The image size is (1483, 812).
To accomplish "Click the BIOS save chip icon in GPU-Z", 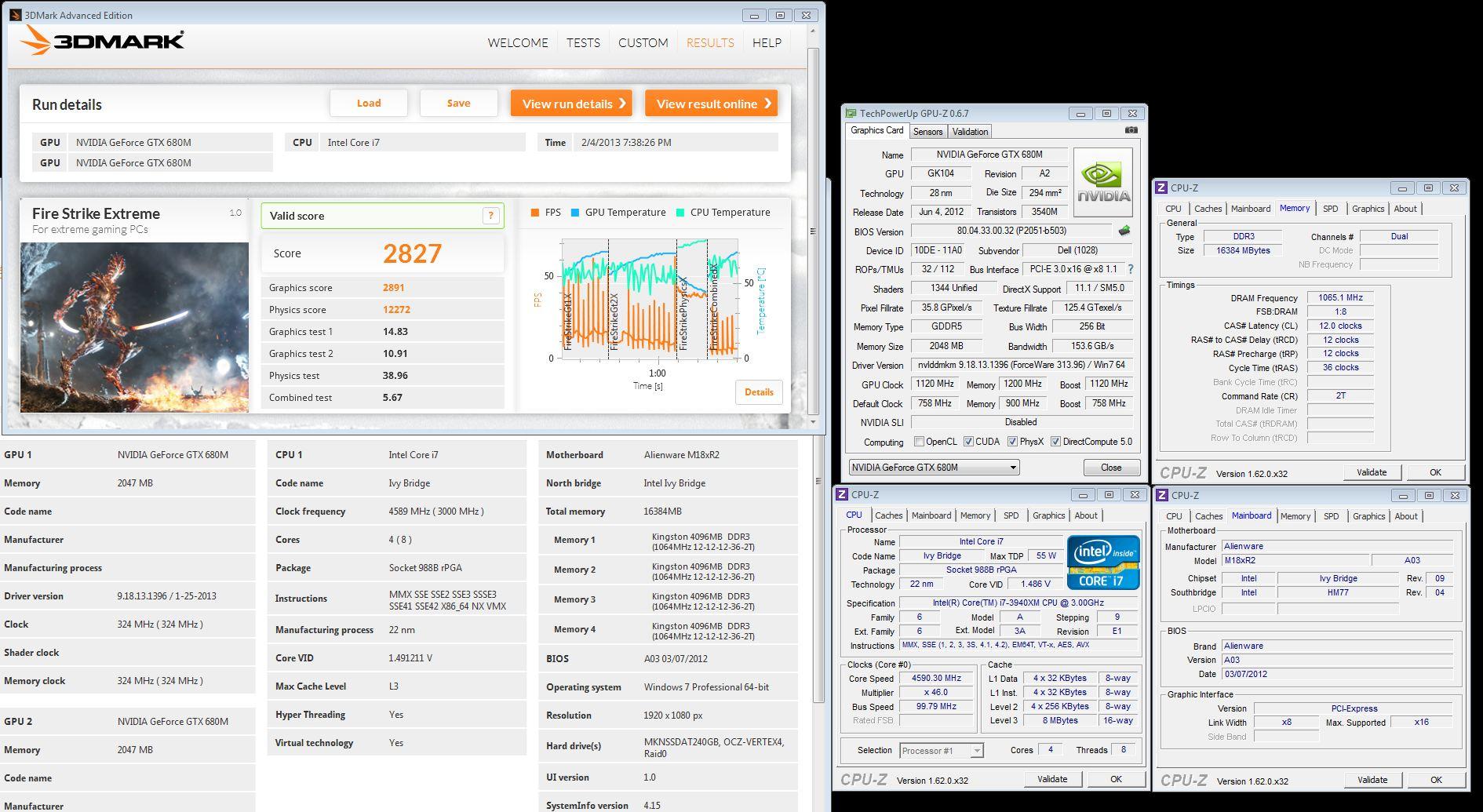I will (1124, 231).
